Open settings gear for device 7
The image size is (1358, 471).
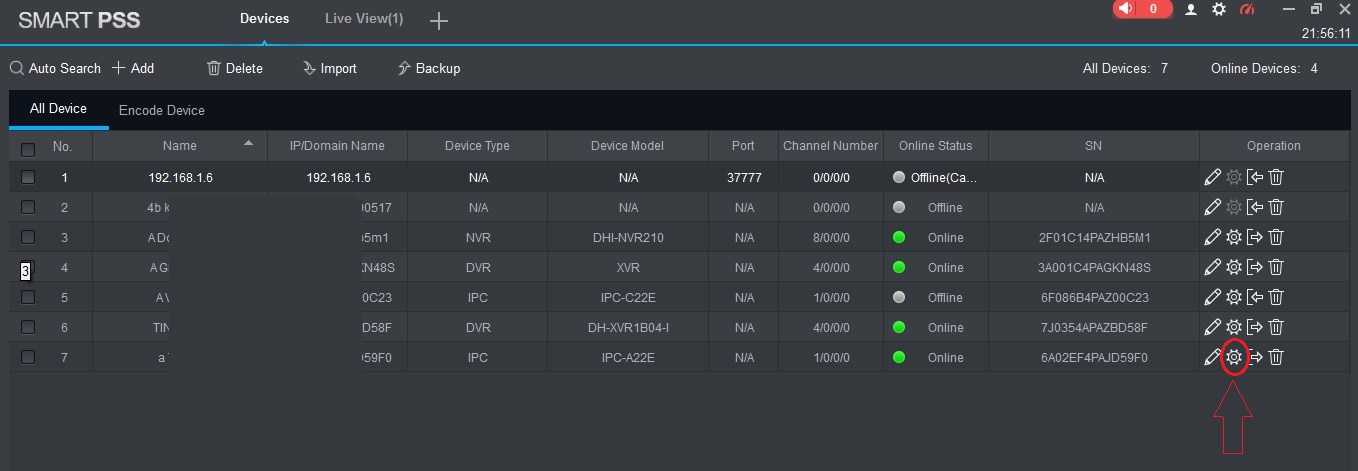pyautogui.click(x=1234, y=357)
